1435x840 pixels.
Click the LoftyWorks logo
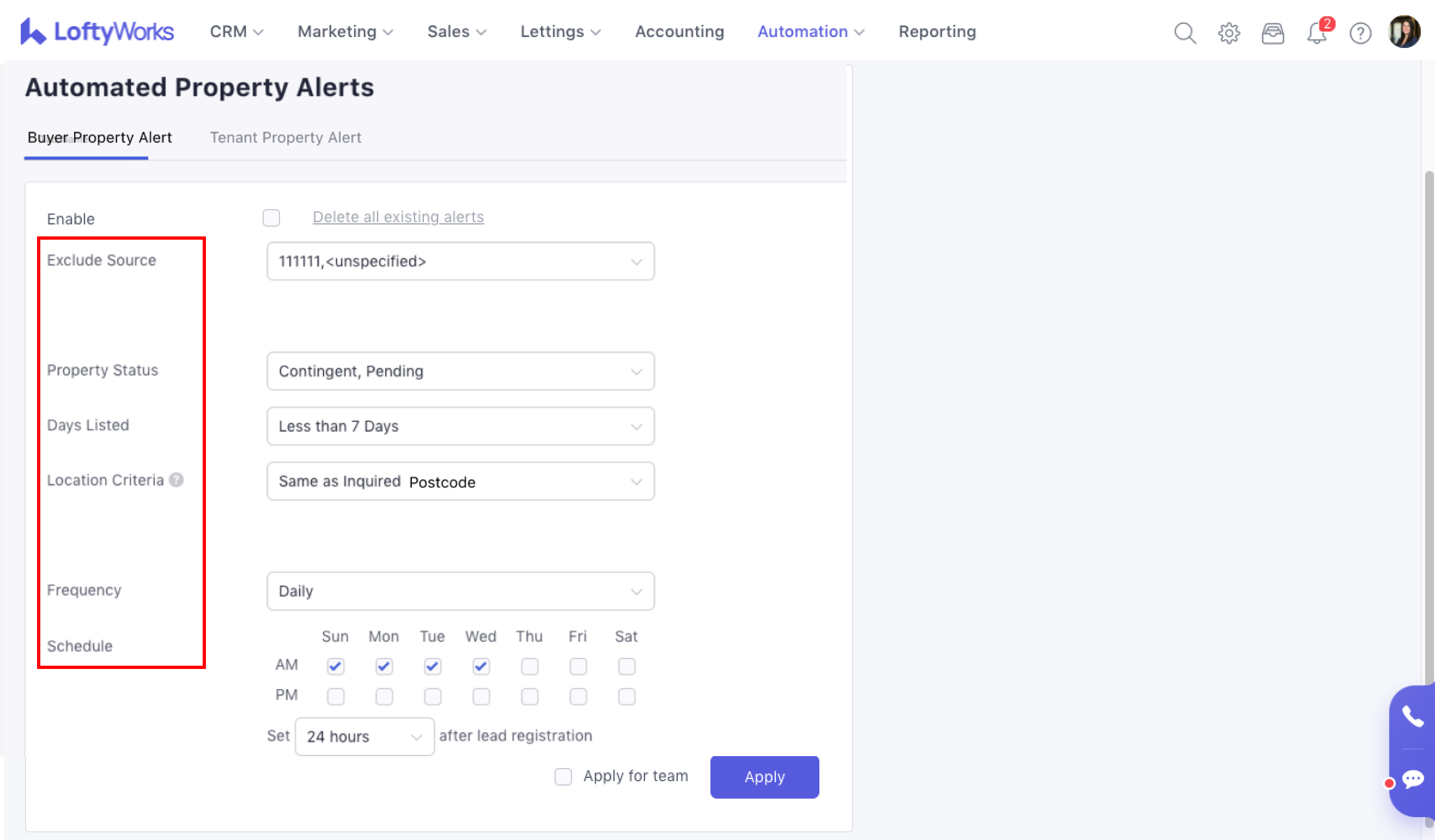click(x=97, y=32)
